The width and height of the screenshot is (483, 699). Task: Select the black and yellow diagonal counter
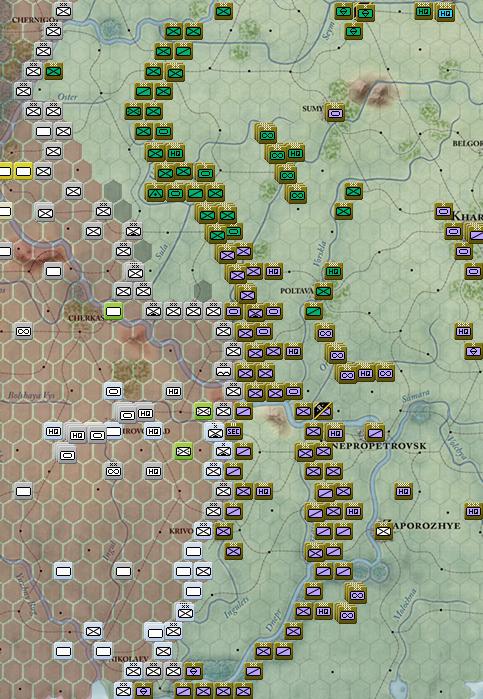click(x=323, y=410)
